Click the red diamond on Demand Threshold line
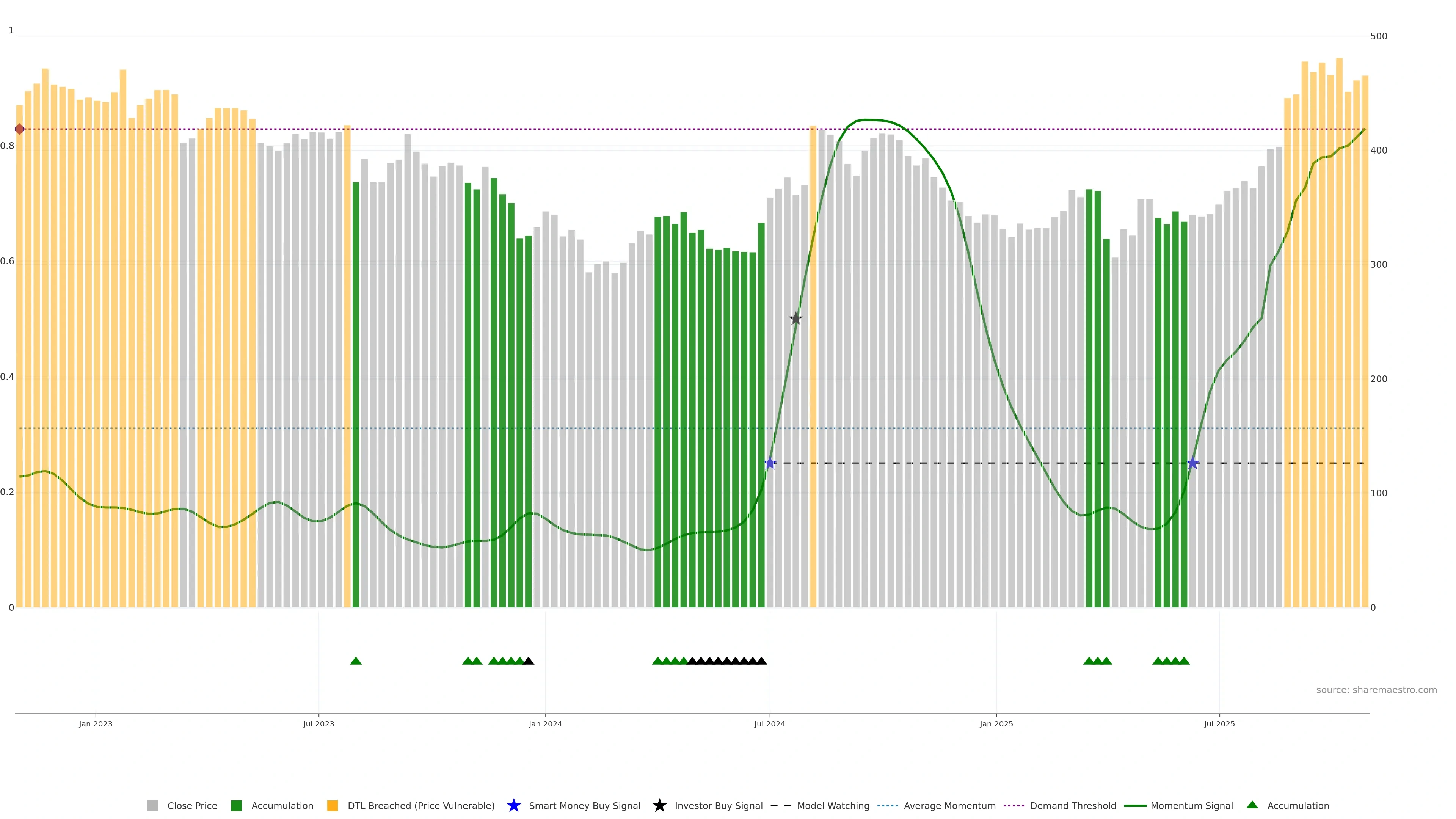Screen dimensions: 1456x819 coord(20,129)
